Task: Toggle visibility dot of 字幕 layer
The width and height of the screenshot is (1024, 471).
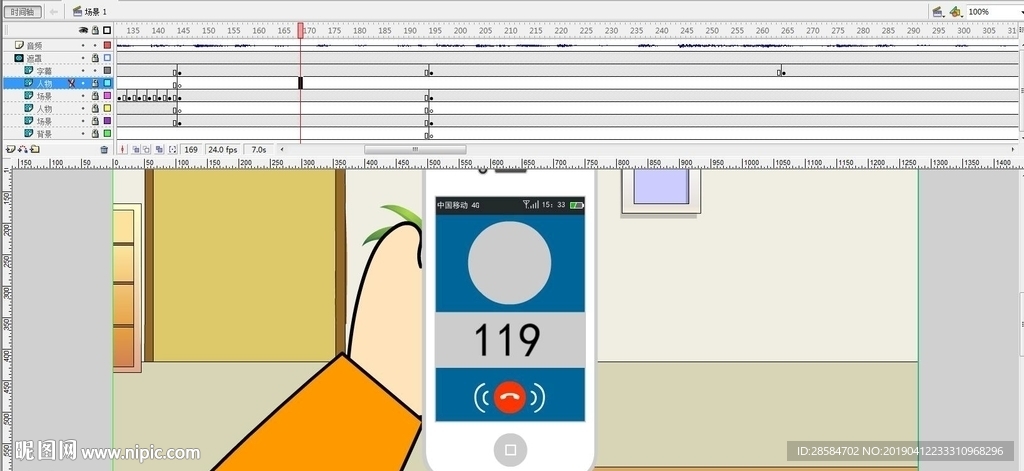Action: [x=84, y=71]
